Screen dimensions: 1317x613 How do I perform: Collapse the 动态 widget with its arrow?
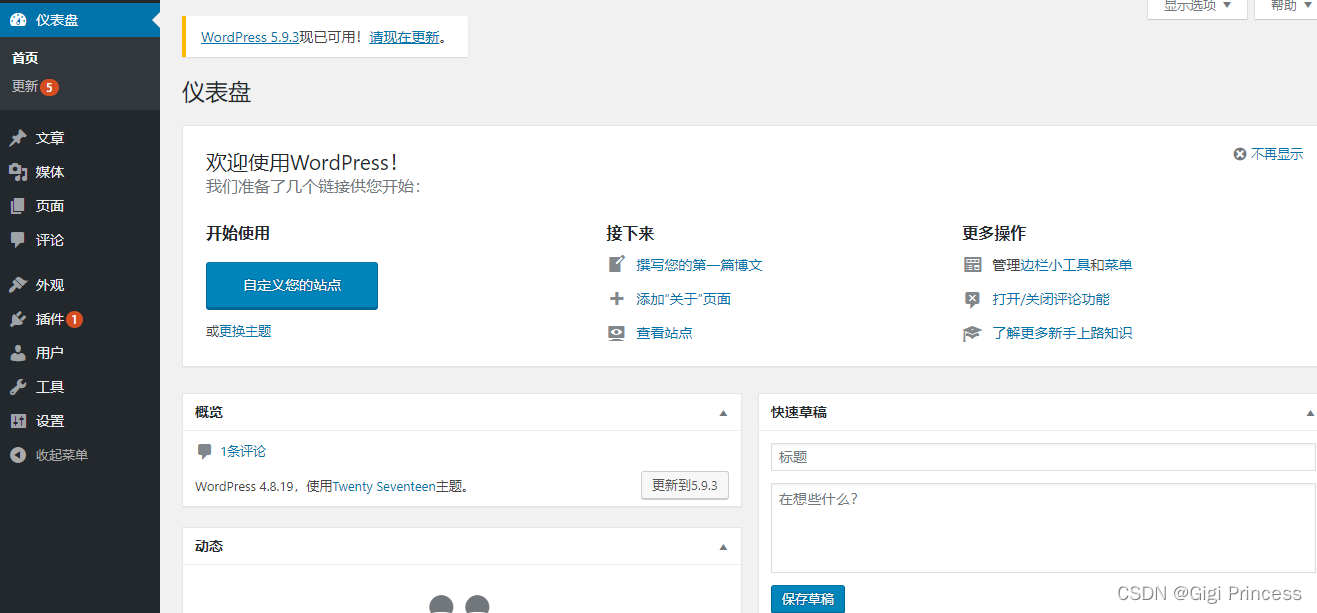pyautogui.click(x=724, y=546)
